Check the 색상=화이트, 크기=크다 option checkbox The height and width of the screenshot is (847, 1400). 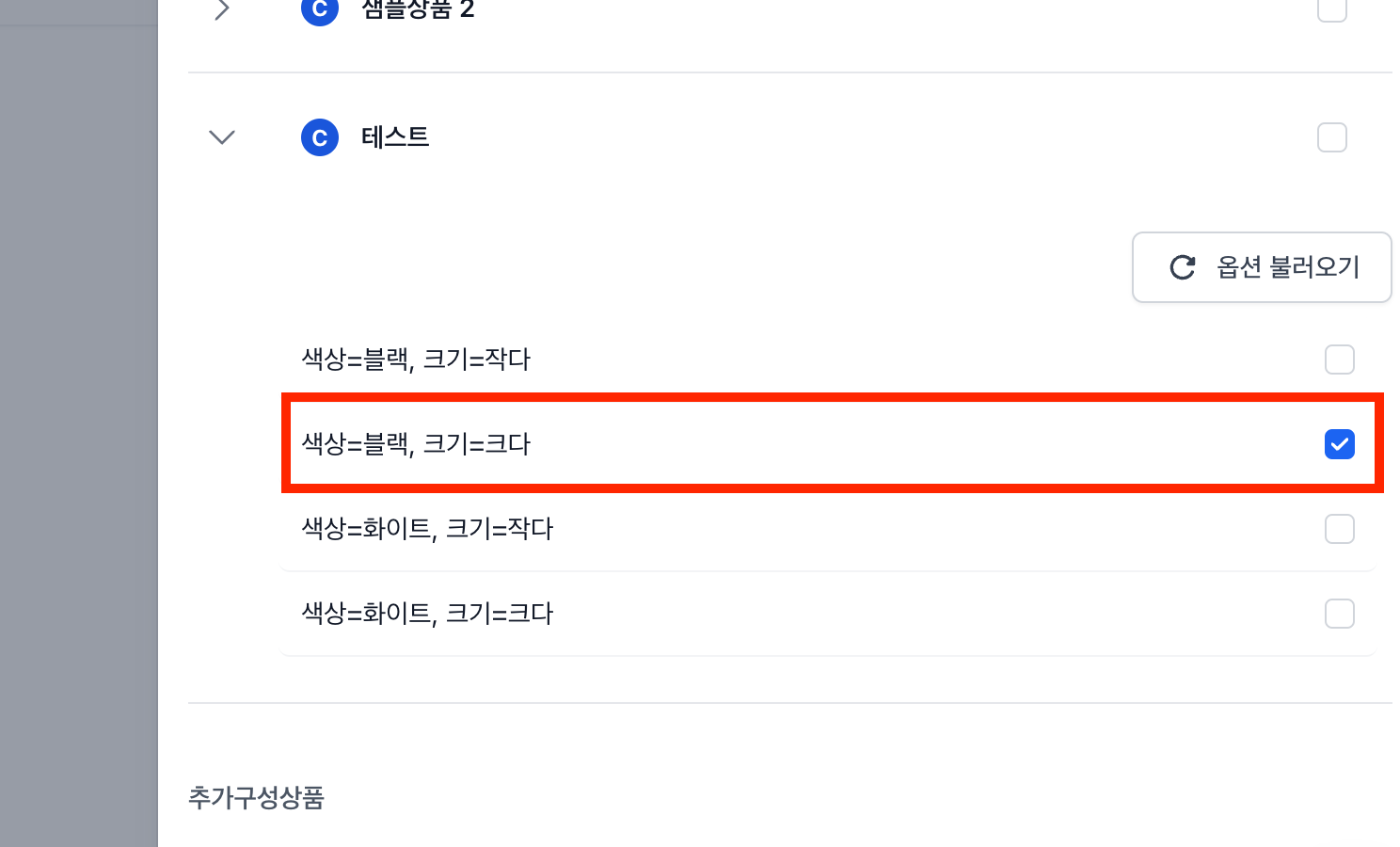pyautogui.click(x=1339, y=614)
